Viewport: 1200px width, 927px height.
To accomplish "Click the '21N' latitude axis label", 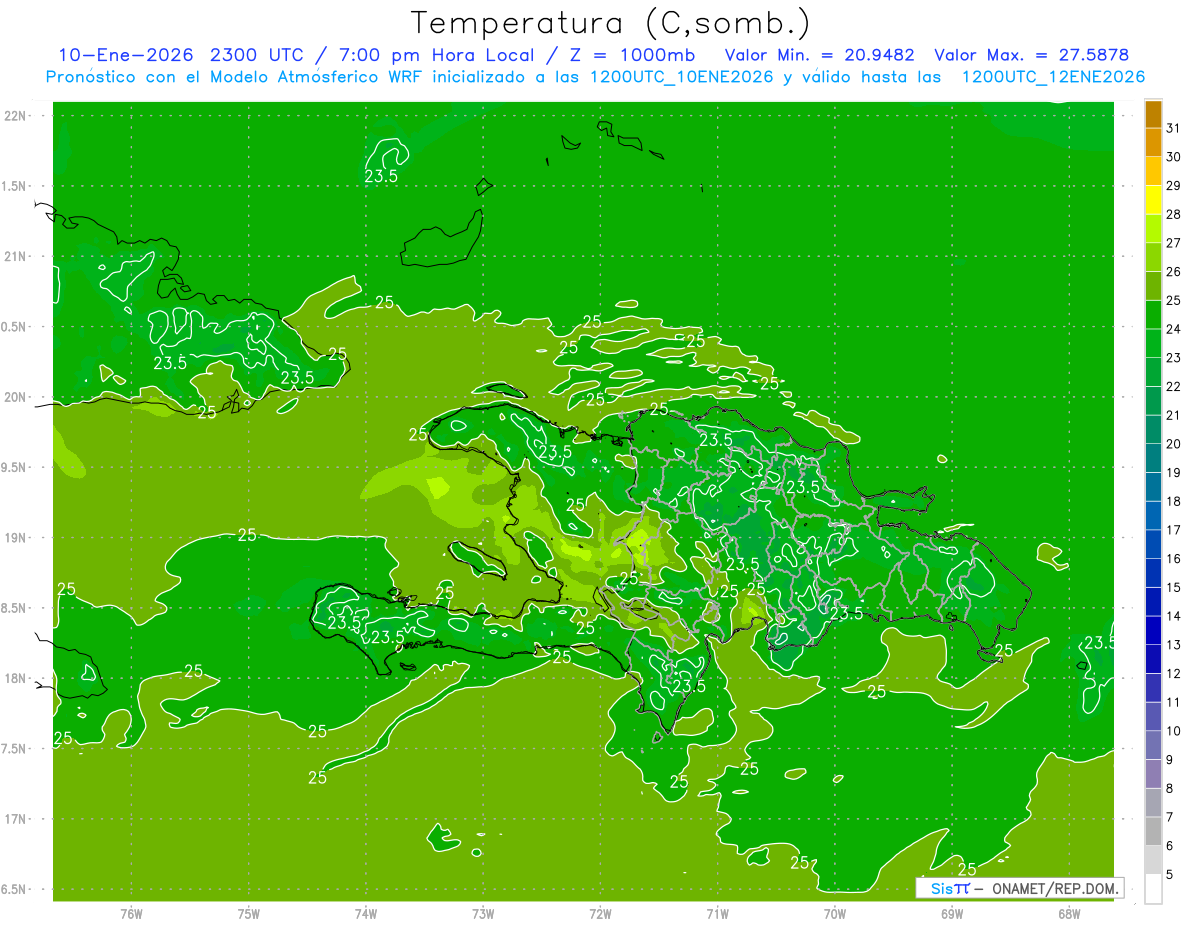I will click(16, 257).
